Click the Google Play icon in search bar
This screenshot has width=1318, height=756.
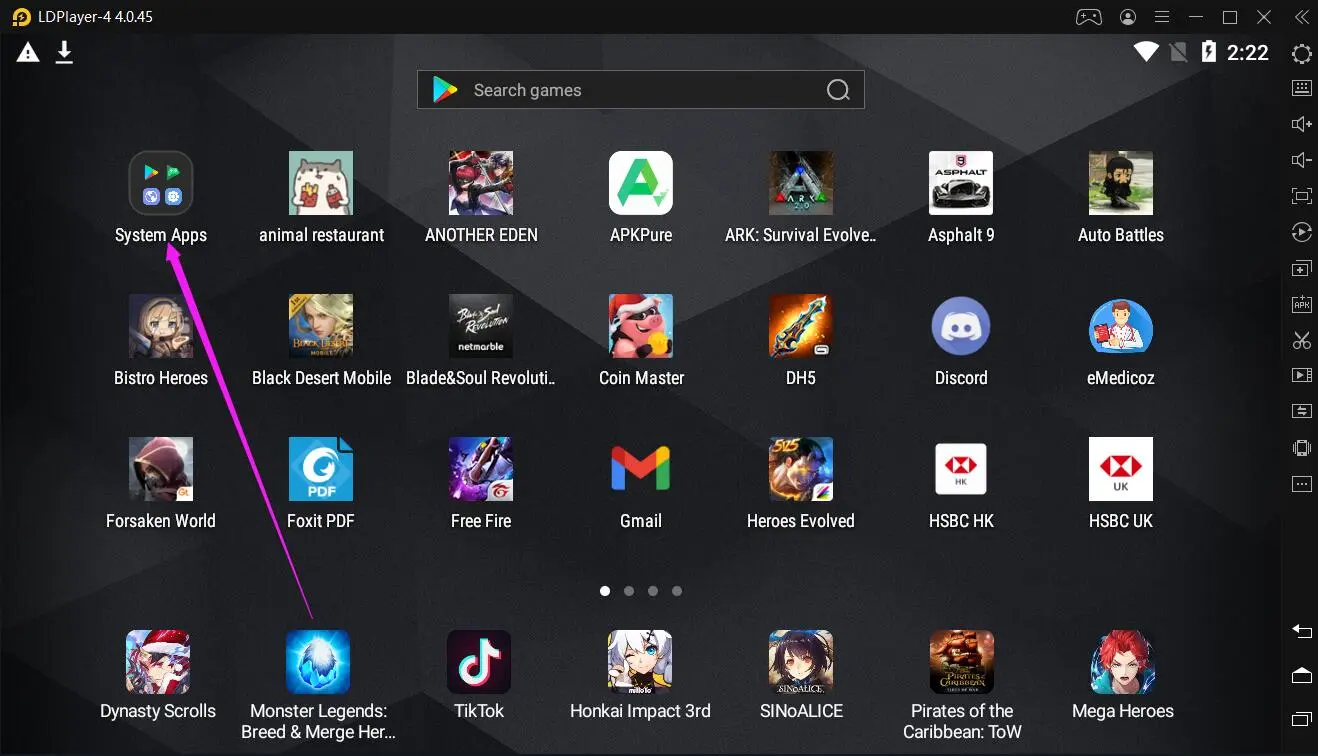444,90
